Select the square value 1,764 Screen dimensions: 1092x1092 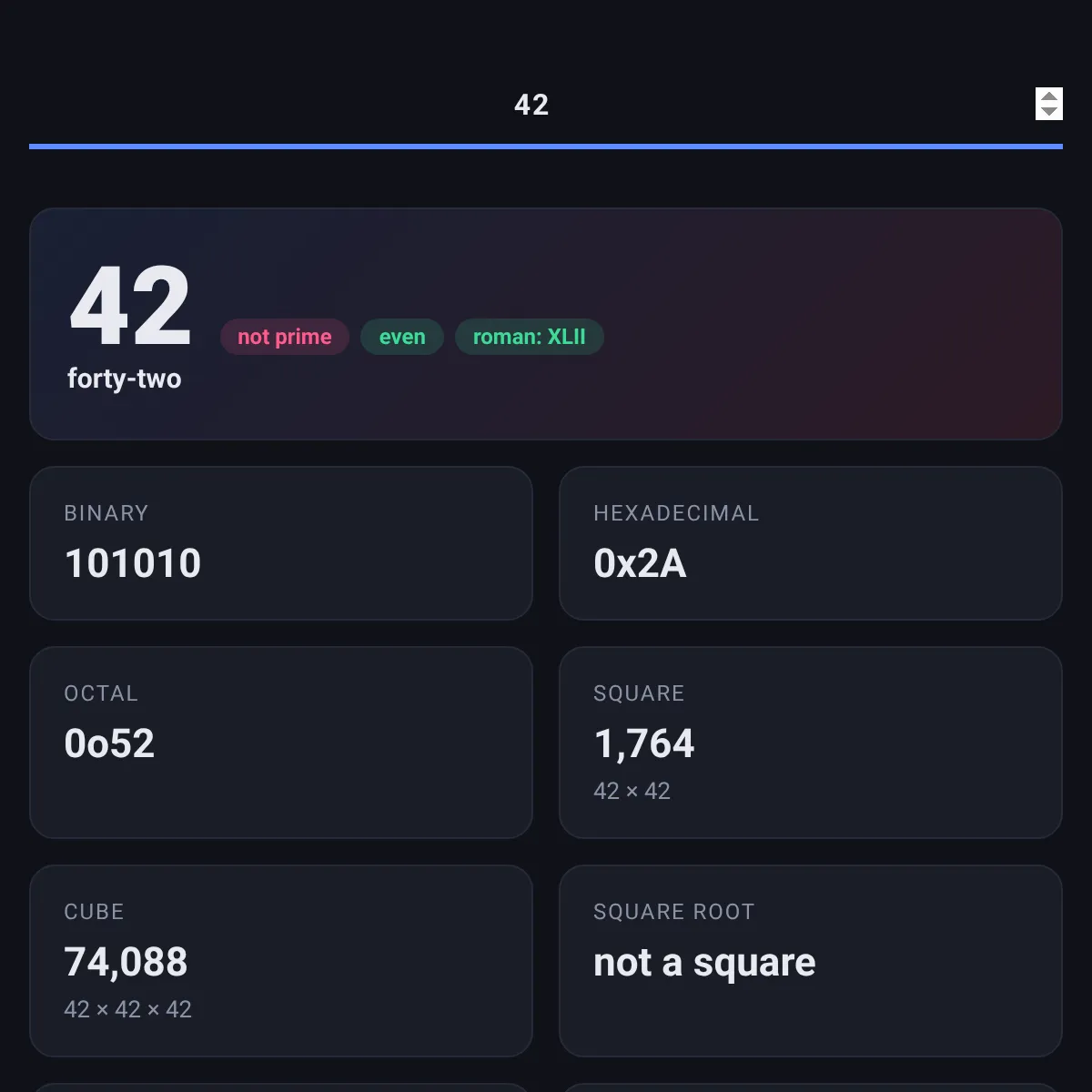coord(644,744)
